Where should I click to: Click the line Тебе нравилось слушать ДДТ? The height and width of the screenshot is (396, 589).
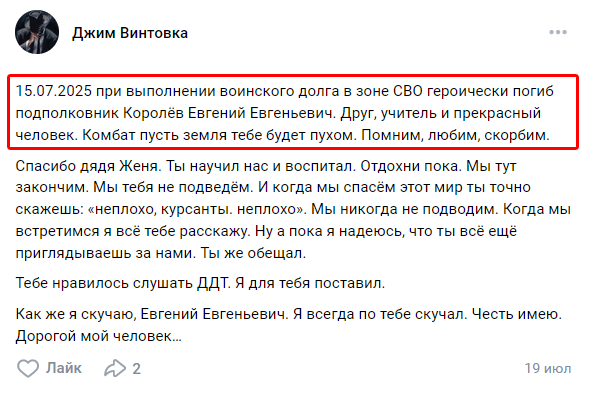click(200, 283)
